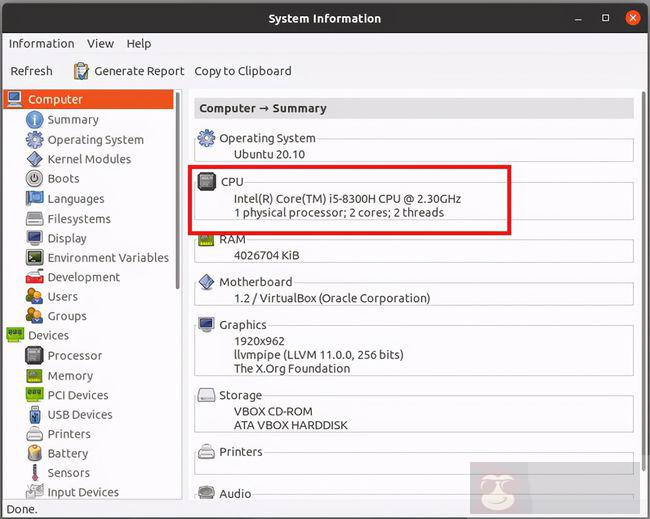
Task: Select the Sensors tree item text
Action: 68,473
